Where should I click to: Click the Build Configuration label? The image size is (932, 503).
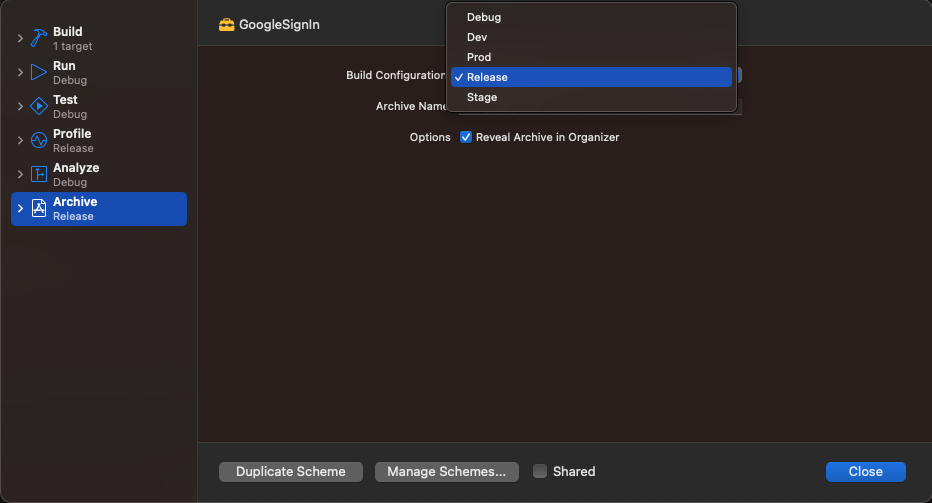click(396, 76)
